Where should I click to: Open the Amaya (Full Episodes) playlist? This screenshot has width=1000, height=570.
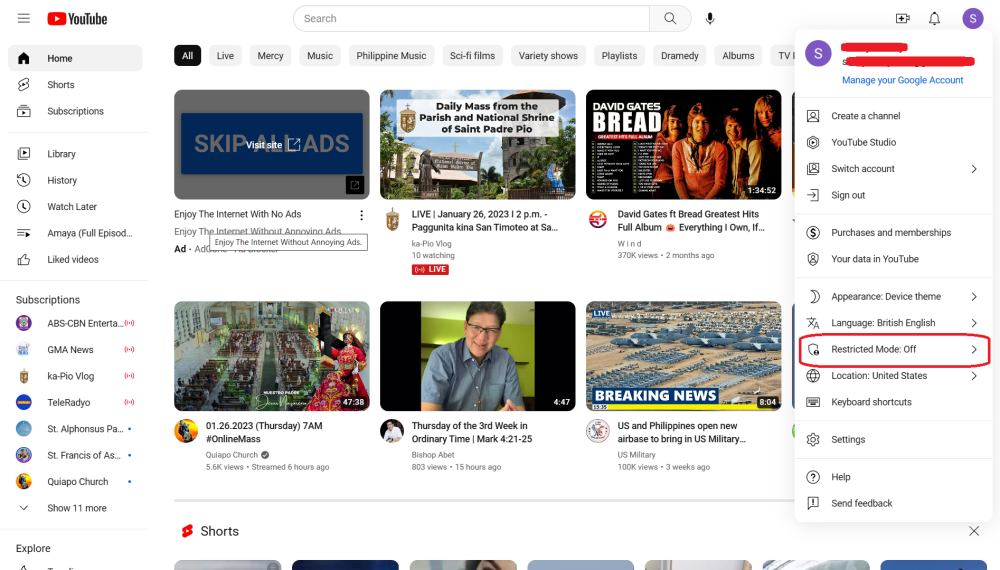click(x=75, y=233)
